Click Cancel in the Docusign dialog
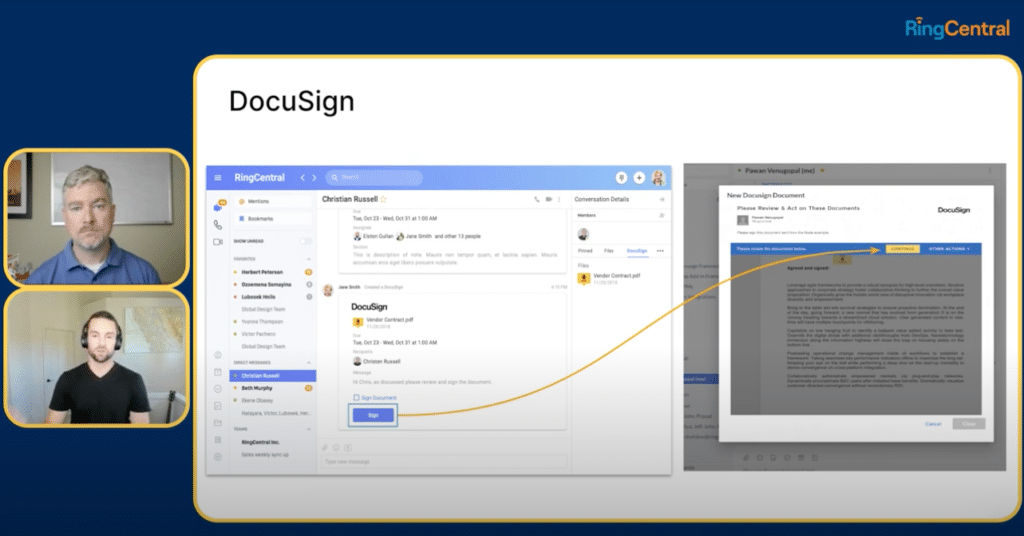1024x536 pixels. click(932, 424)
